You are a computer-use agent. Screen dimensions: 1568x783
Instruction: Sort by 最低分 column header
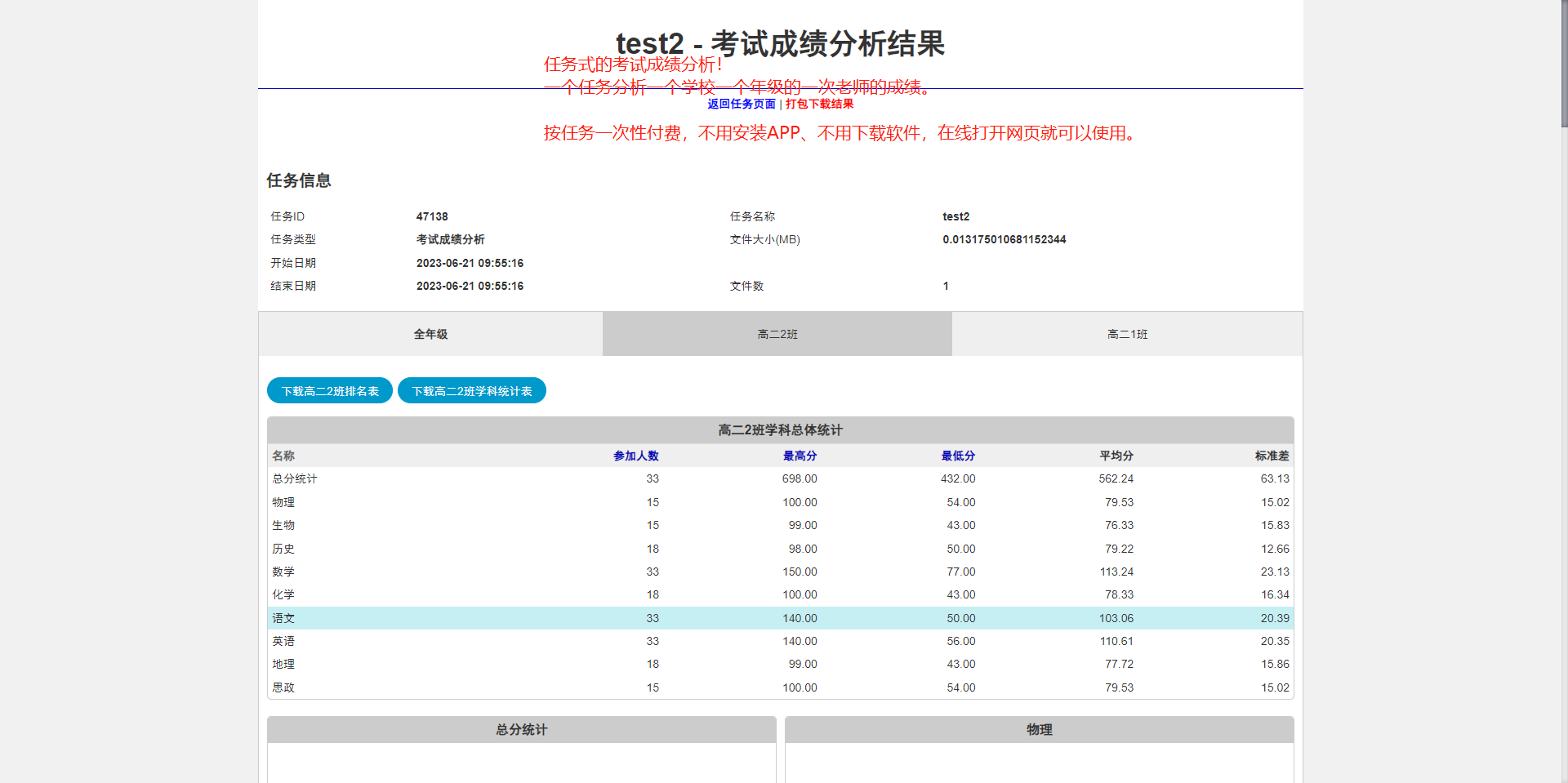coord(958,456)
